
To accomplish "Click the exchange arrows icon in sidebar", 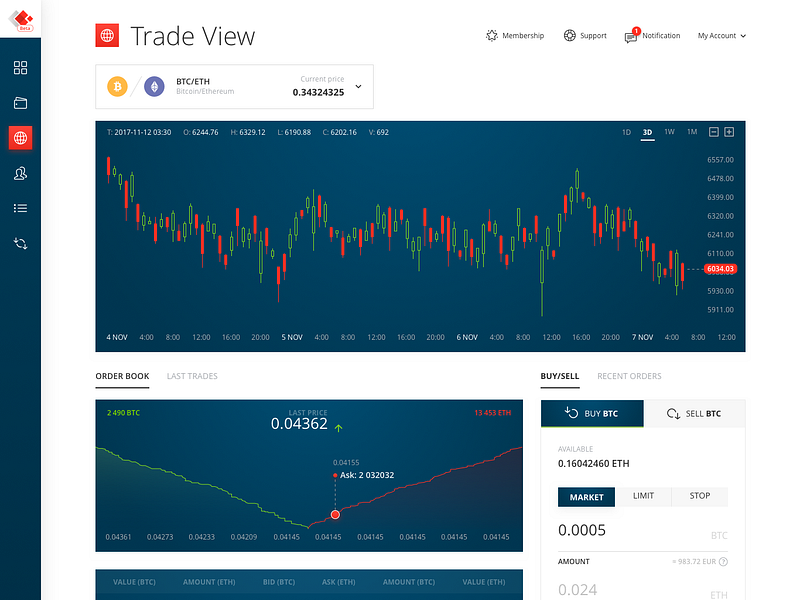I will (x=22, y=242).
